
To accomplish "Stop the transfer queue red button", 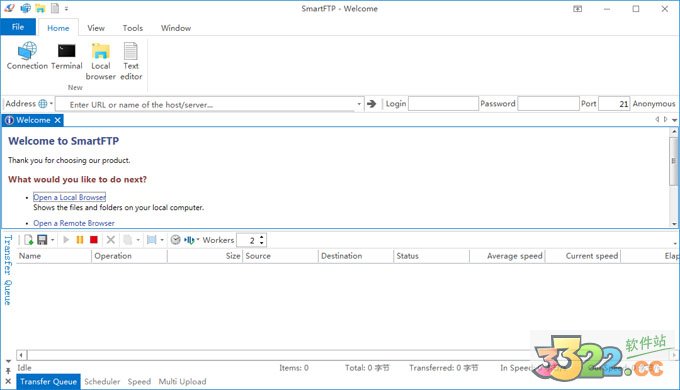I will pyautogui.click(x=94, y=240).
